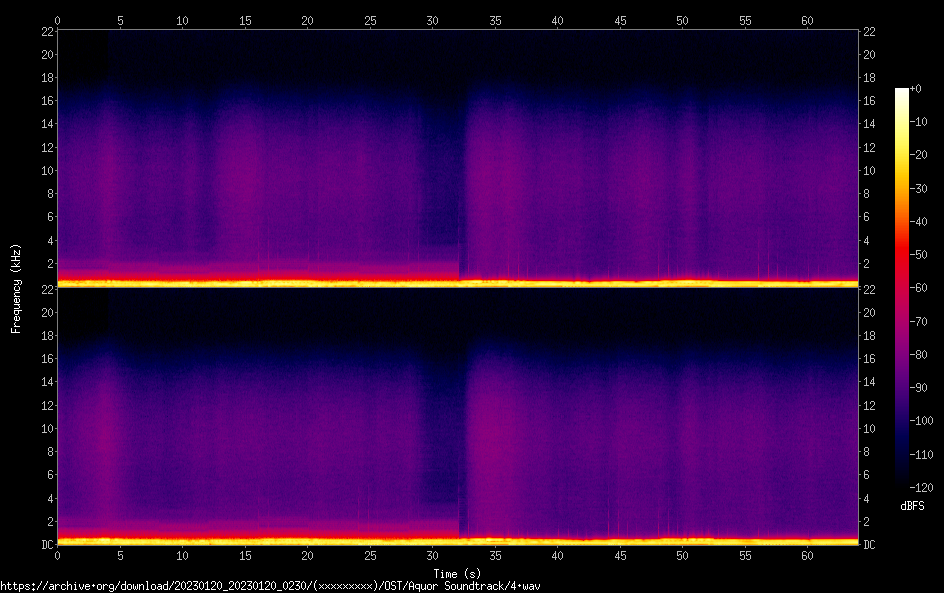944x593 pixels.
Task: Click the 15 tick on the top time axis
Action: pos(245,20)
